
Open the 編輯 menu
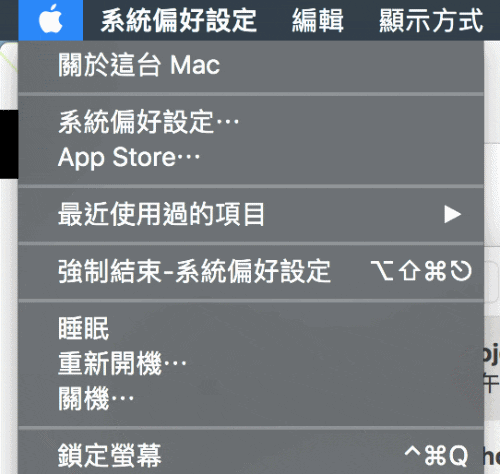pos(318,21)
